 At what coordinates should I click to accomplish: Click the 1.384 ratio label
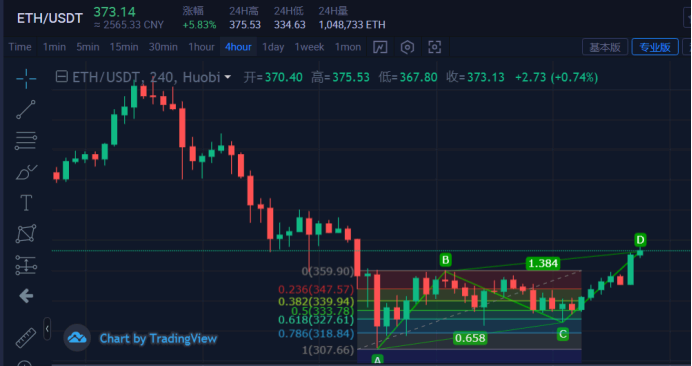click(x=543, y=264)
